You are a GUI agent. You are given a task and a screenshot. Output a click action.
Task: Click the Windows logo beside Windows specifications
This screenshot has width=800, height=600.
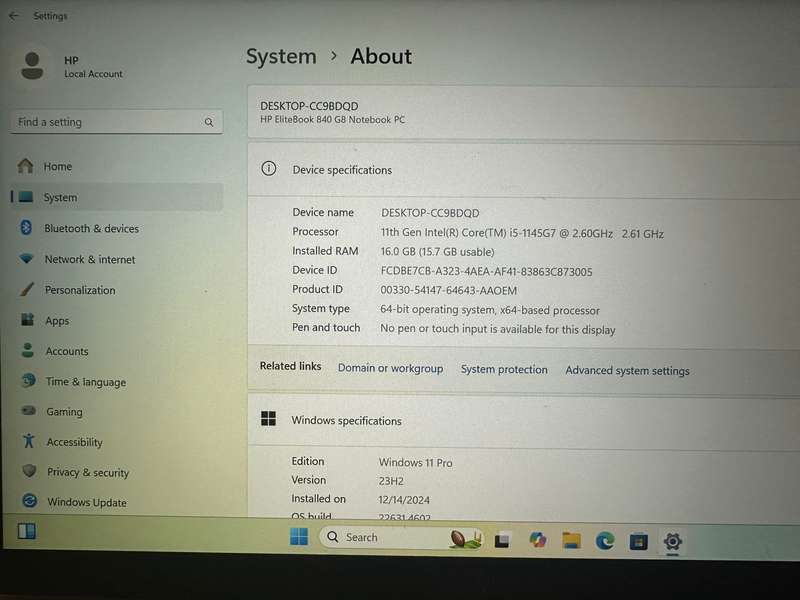coord(268,419)
